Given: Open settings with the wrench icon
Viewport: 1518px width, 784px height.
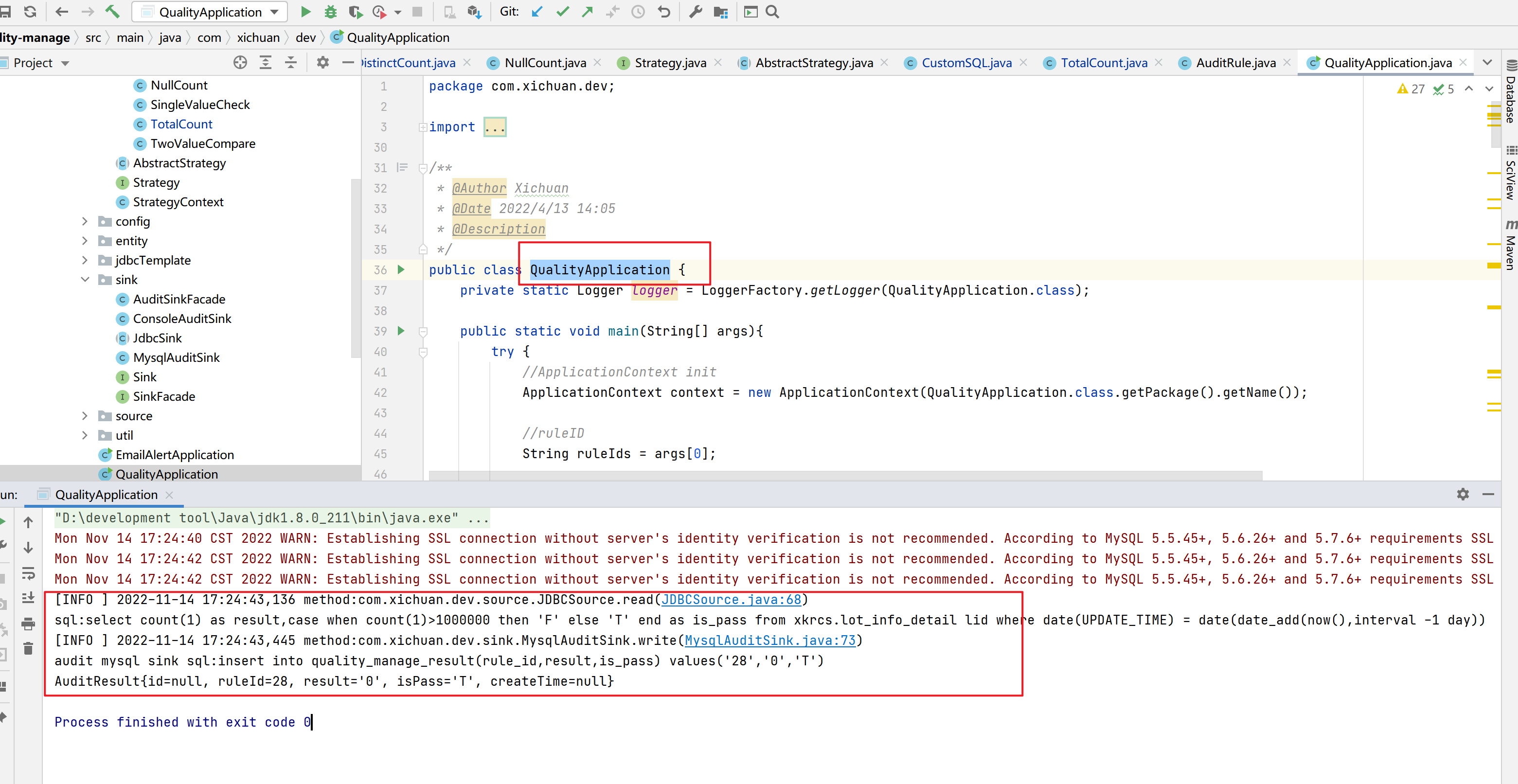Looking at the screenshot, I should tap(696, 12).
